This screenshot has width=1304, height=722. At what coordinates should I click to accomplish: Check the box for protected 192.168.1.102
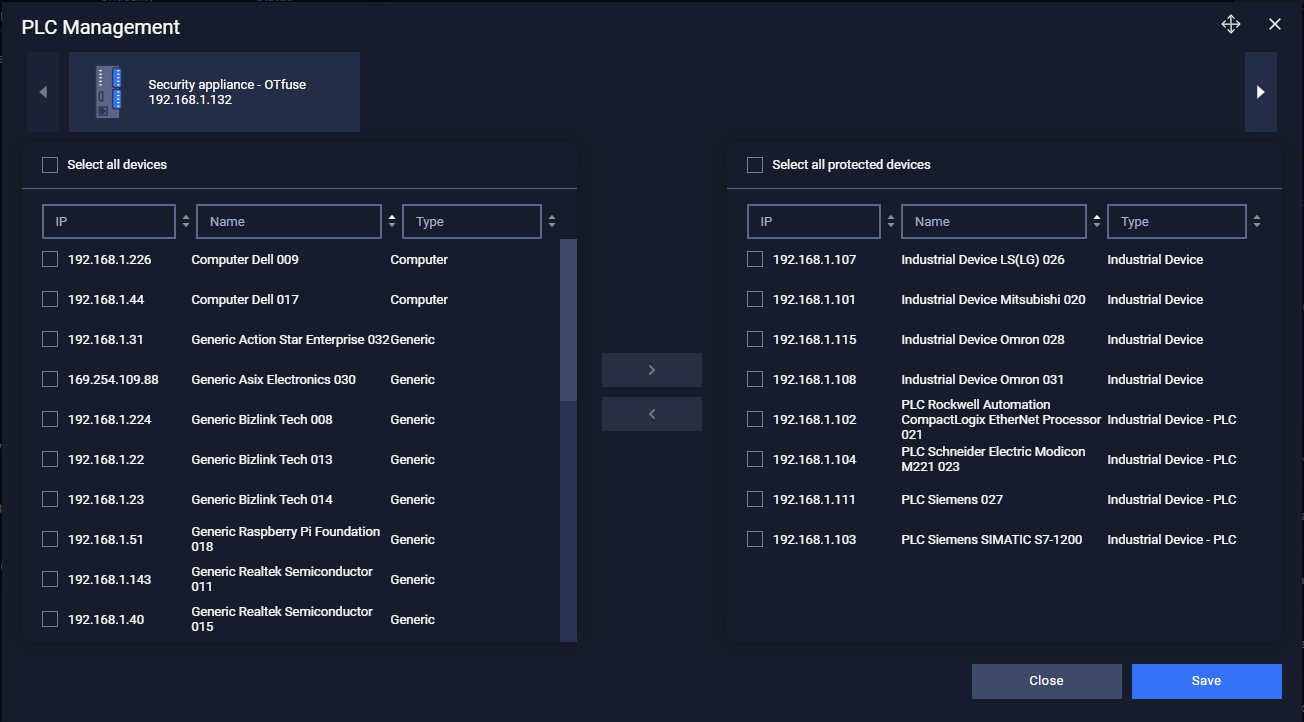(x=755, y=419)
